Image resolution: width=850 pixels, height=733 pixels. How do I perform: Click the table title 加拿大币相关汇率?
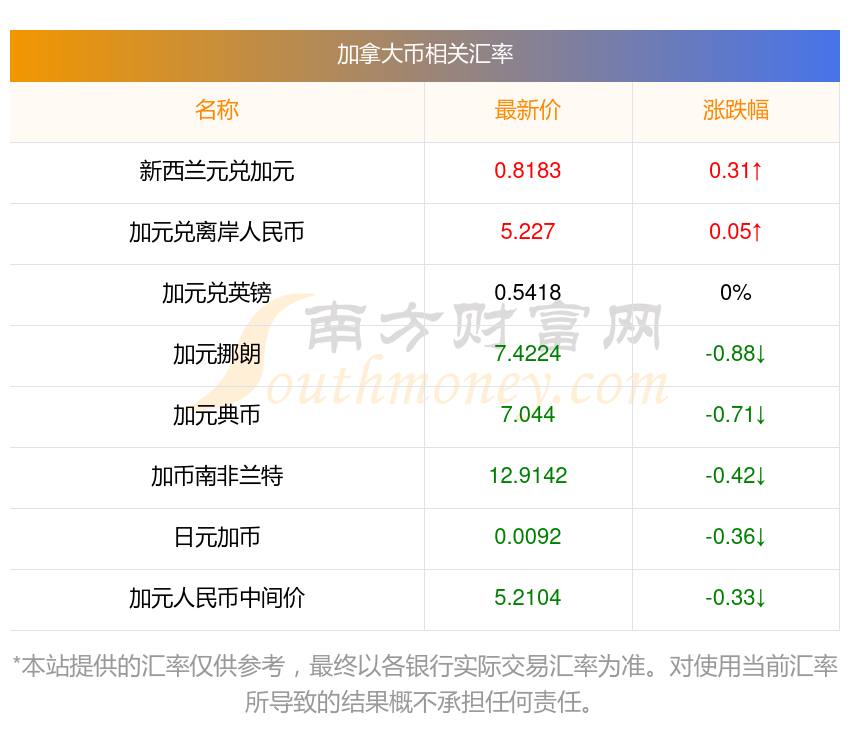[x=425, y=54]
